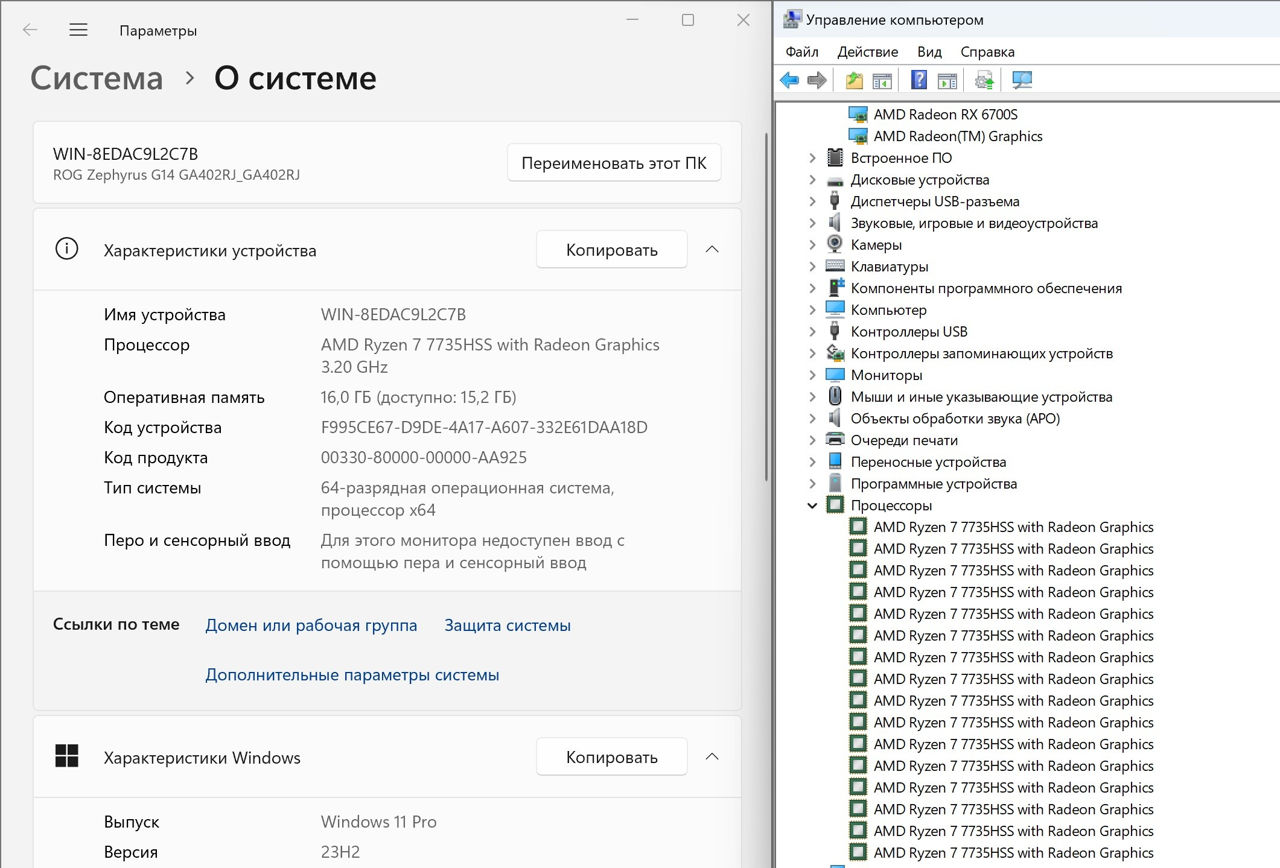Click the product code 00330-80000-00000-AA925
This screenshot has width=1280, height=868.
(424, 458)
